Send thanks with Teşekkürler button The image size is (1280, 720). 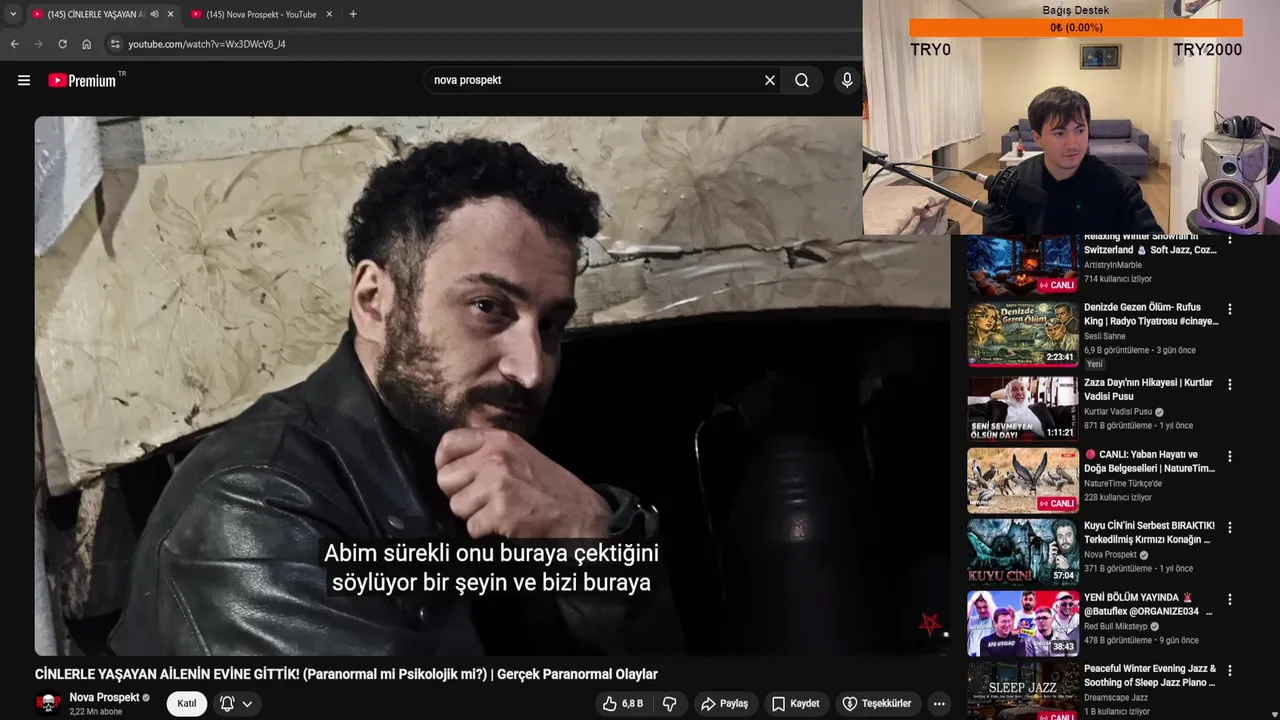point(877,704)
